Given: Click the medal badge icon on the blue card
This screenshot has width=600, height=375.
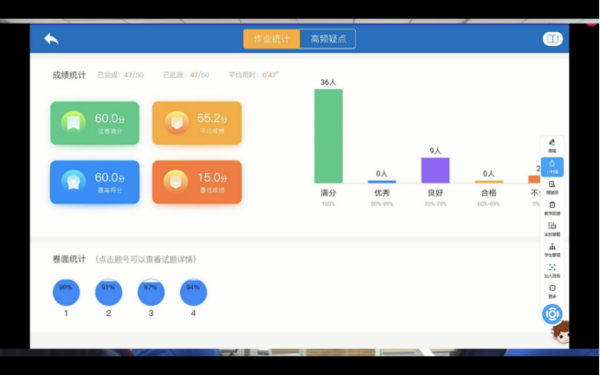Looking at the screenshot, I should pos(73,182).
